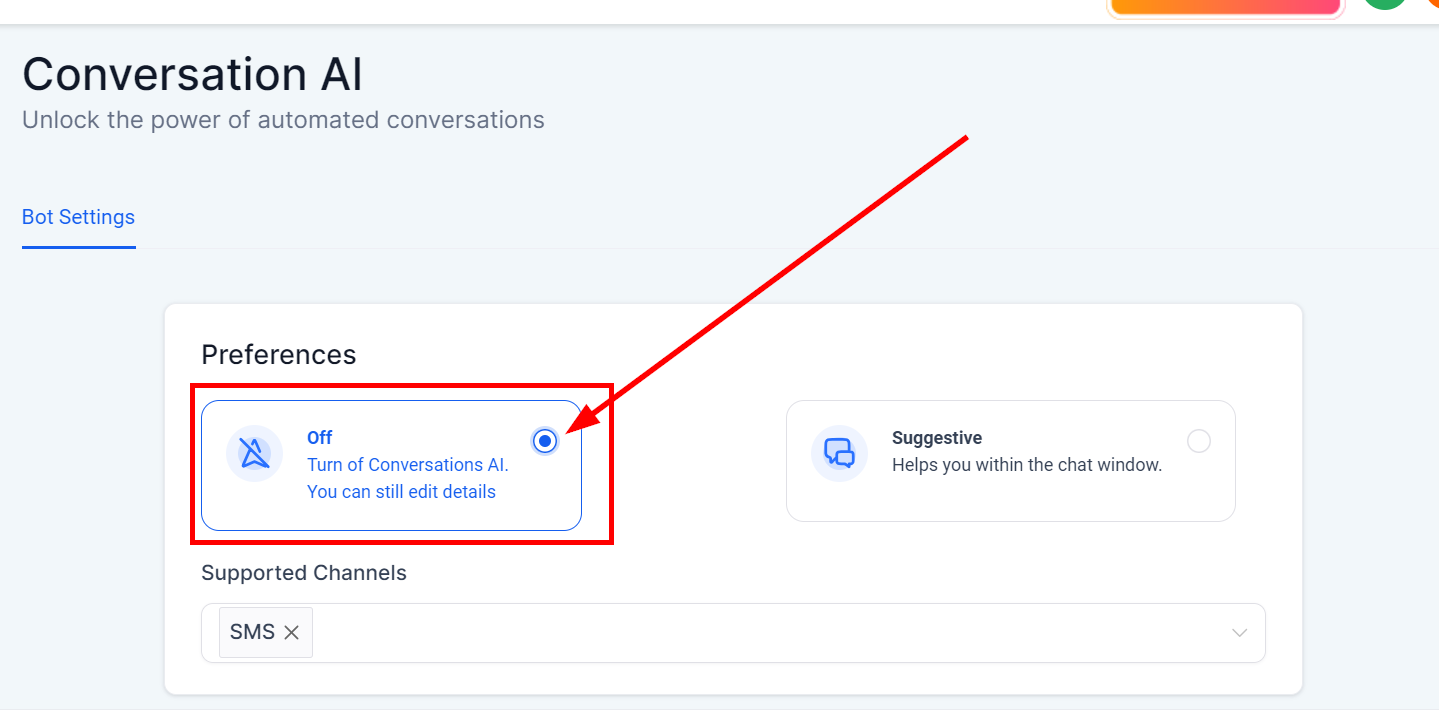This screenshot has width=1439, height=720.
Task: Select the Off radio button
Action: pos(545,441)
